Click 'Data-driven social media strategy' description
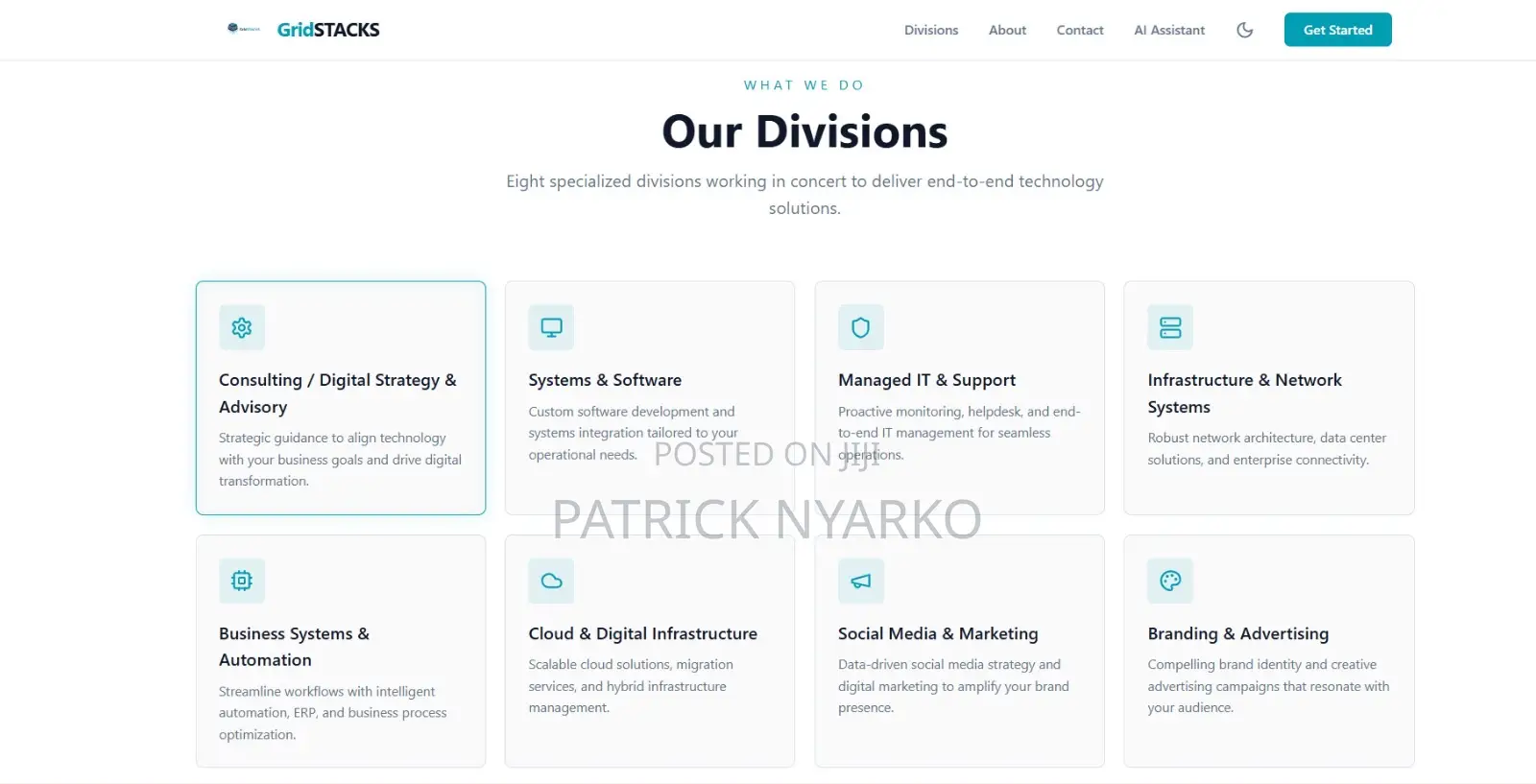Image resolution: width=1536 pixels, height=784 pixels. [953, 686]
